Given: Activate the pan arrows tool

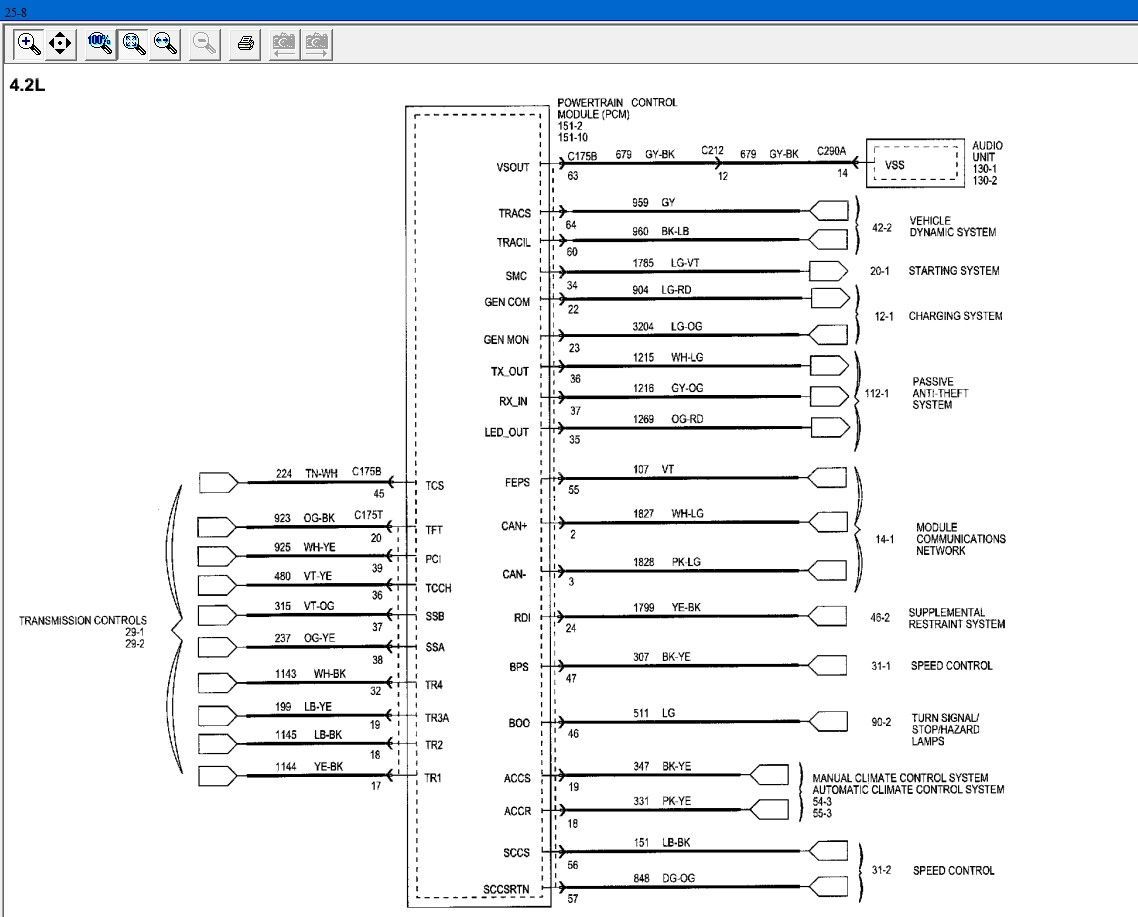Looking at the screenshot, I should coord(60,44).
